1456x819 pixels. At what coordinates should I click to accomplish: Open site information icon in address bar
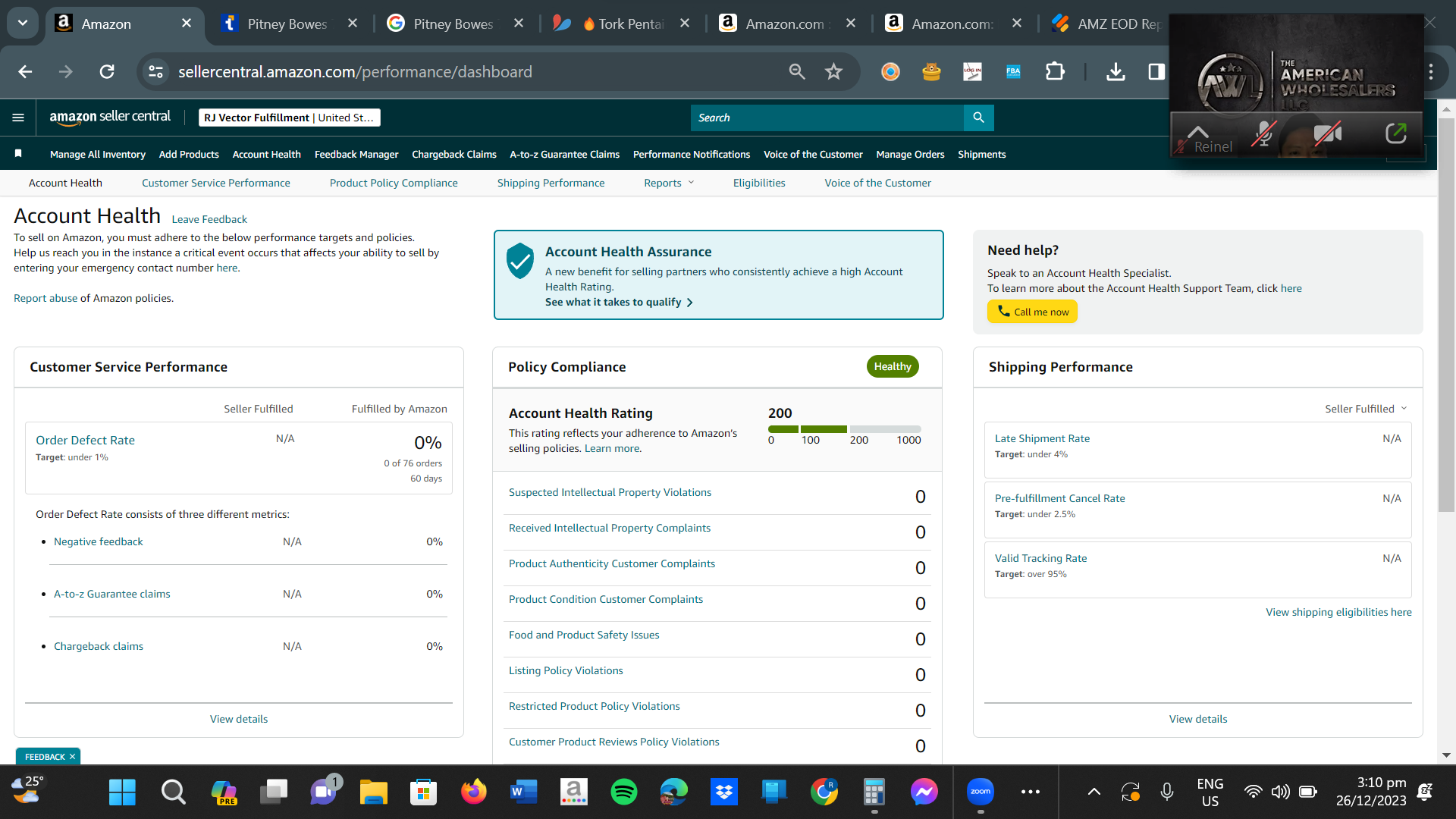click(x=155, y=71)
